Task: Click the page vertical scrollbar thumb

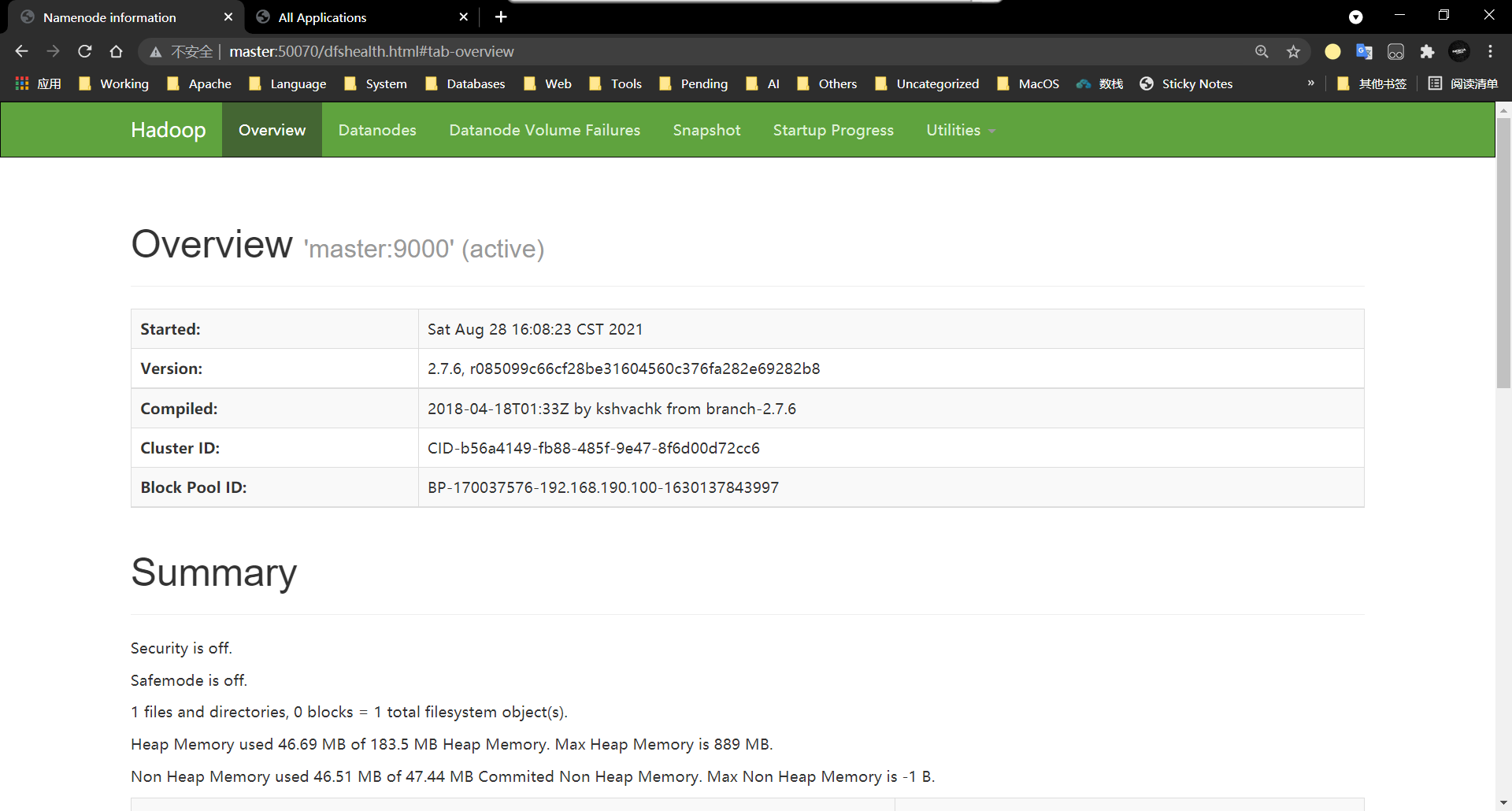Action: (1503, 252)
